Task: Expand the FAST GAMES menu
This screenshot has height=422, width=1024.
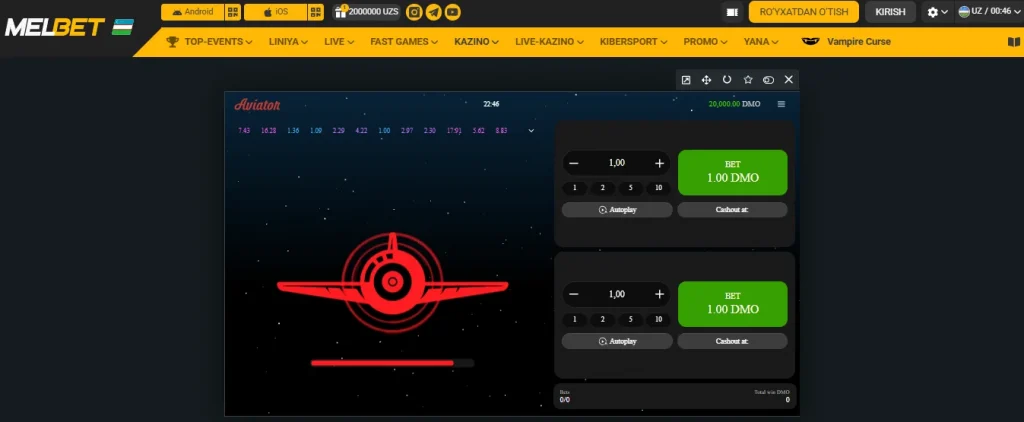Action: [x=404, y=42]
